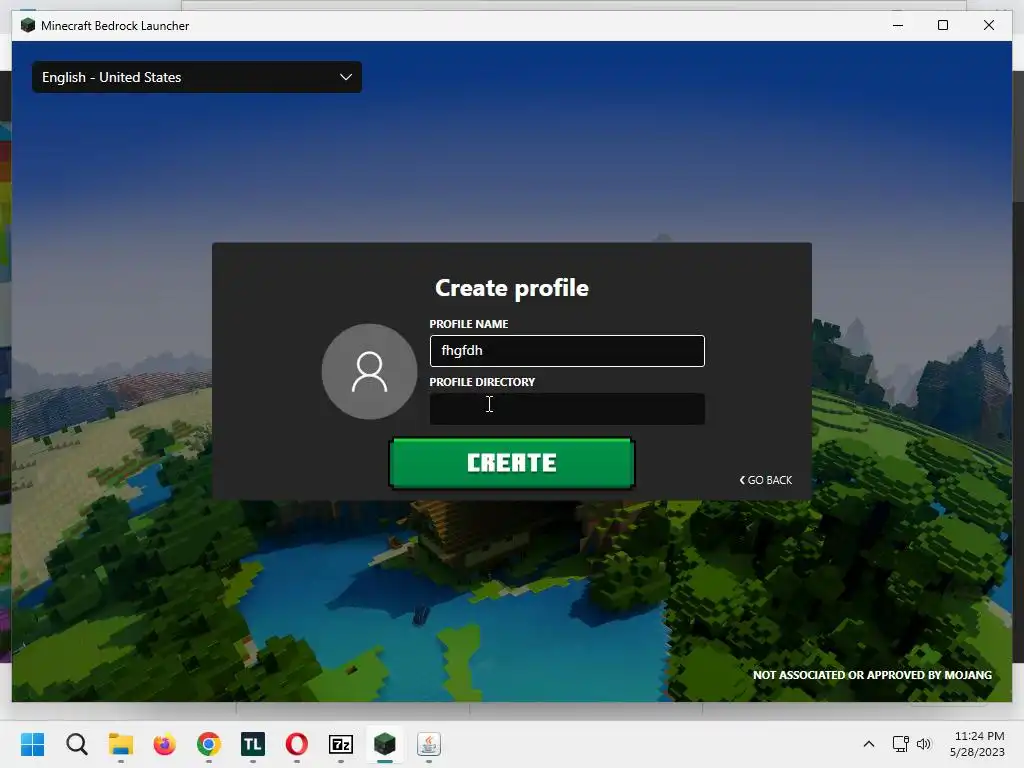Click the profile avatar placeholder icon

[370, 372]
